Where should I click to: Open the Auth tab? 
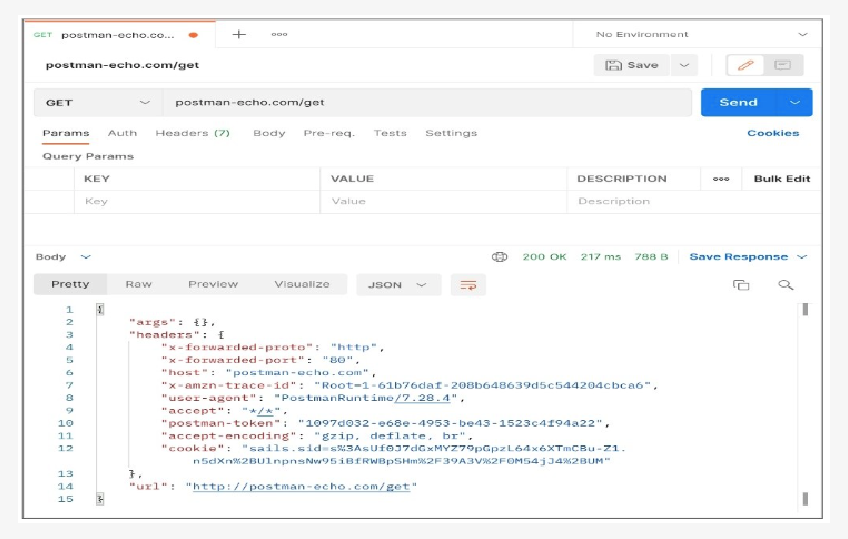tap(122, 133)
